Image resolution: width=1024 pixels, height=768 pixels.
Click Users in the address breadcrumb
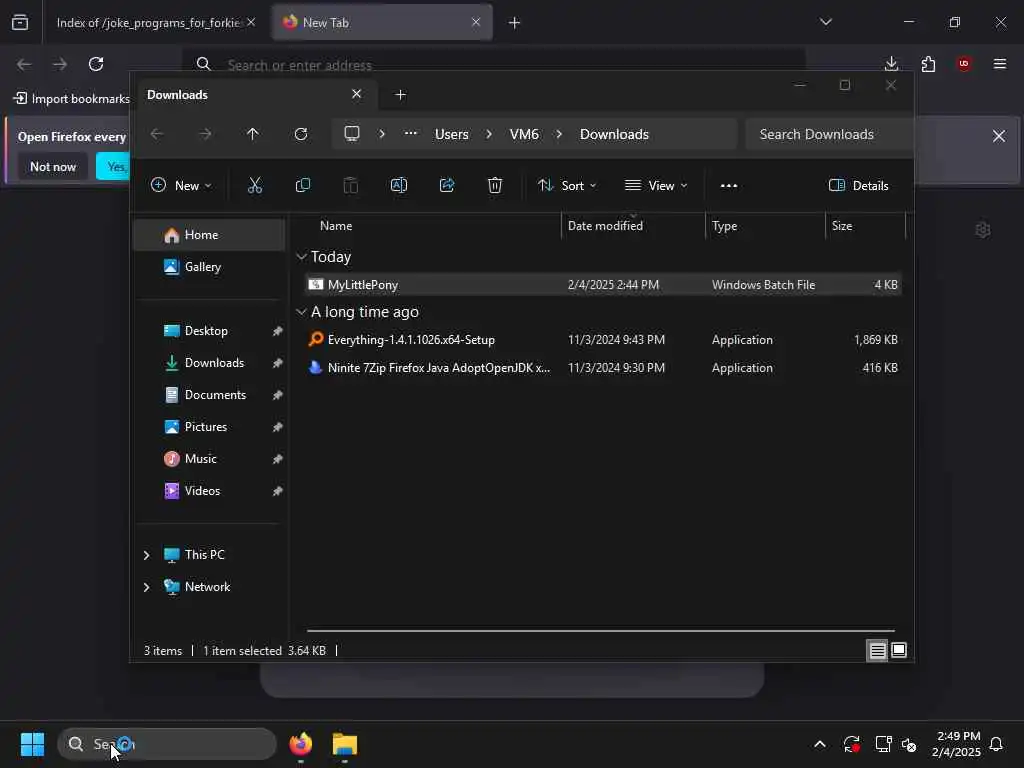click(x=451, y=134)
